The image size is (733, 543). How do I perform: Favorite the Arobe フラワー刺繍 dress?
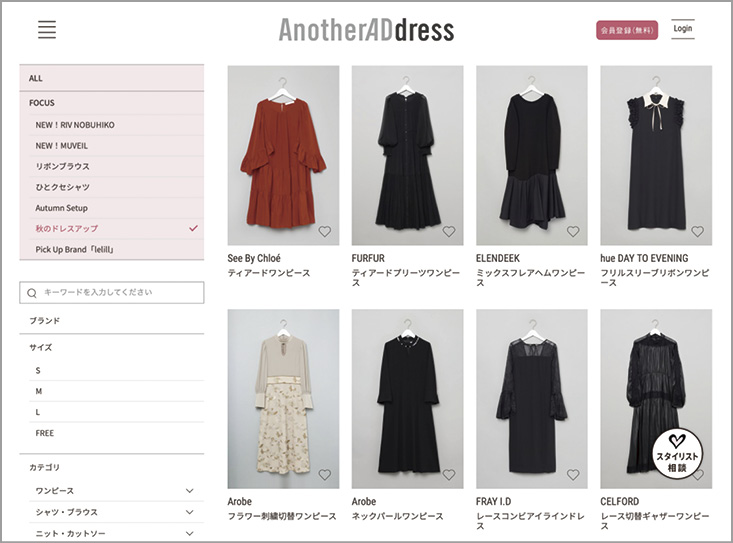pos(324,475)
